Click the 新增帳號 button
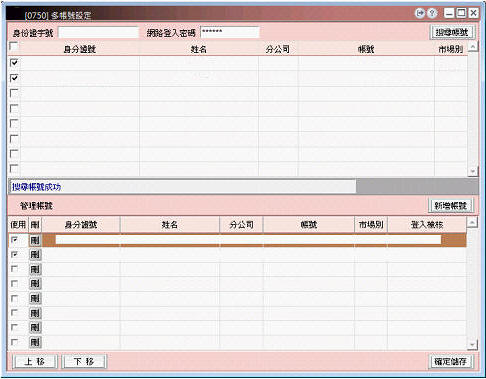 (450, 206)
